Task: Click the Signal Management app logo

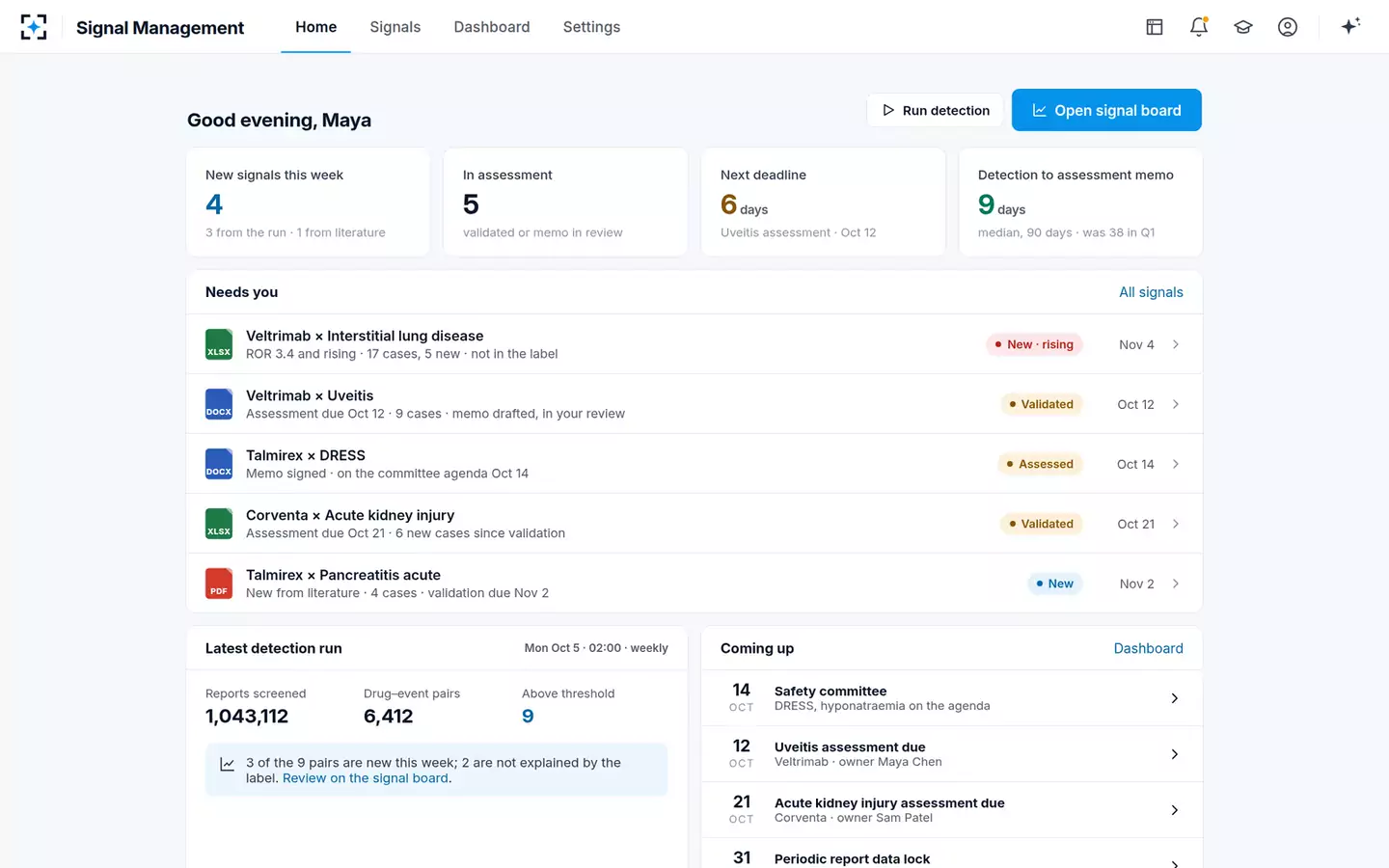Action: pyautogui.click(x=34, y=27)
